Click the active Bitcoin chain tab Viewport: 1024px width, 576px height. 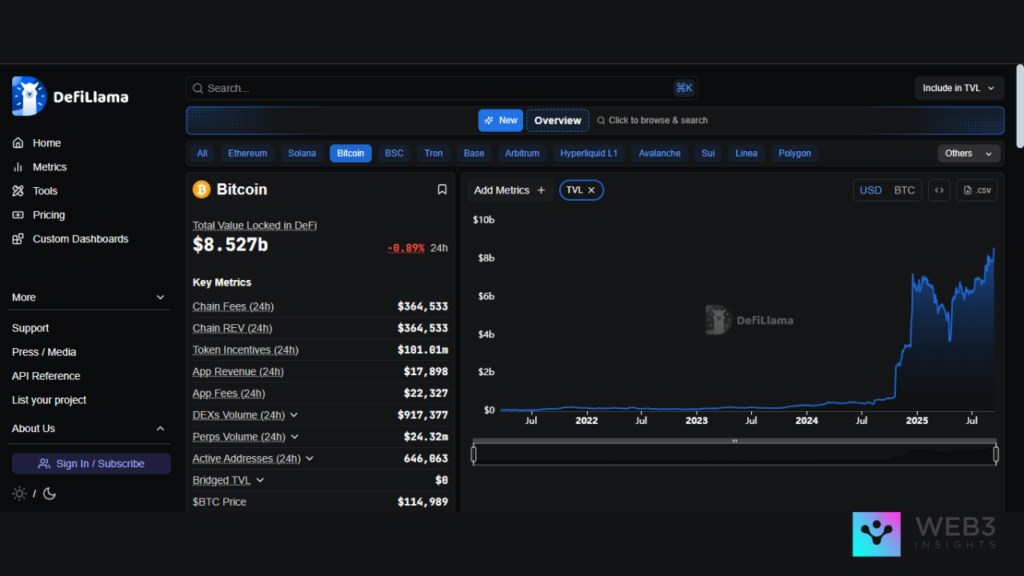pyautogui.click(x=351, y=153)
